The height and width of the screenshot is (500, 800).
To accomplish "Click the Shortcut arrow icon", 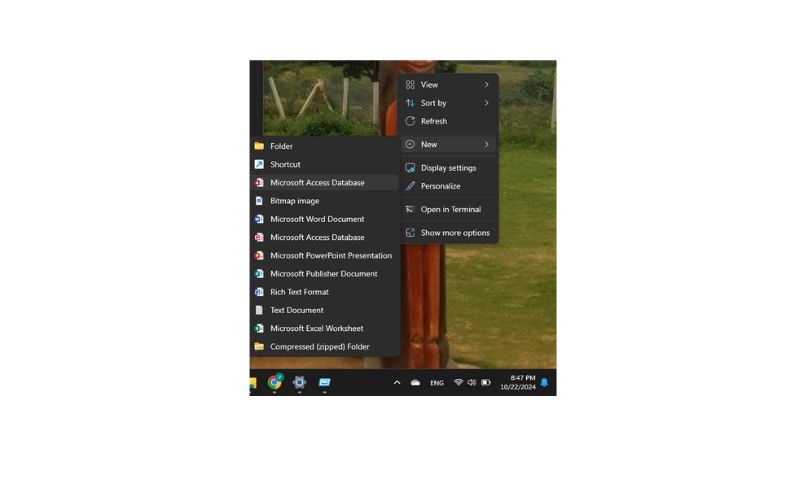I will tap(259, 165).
